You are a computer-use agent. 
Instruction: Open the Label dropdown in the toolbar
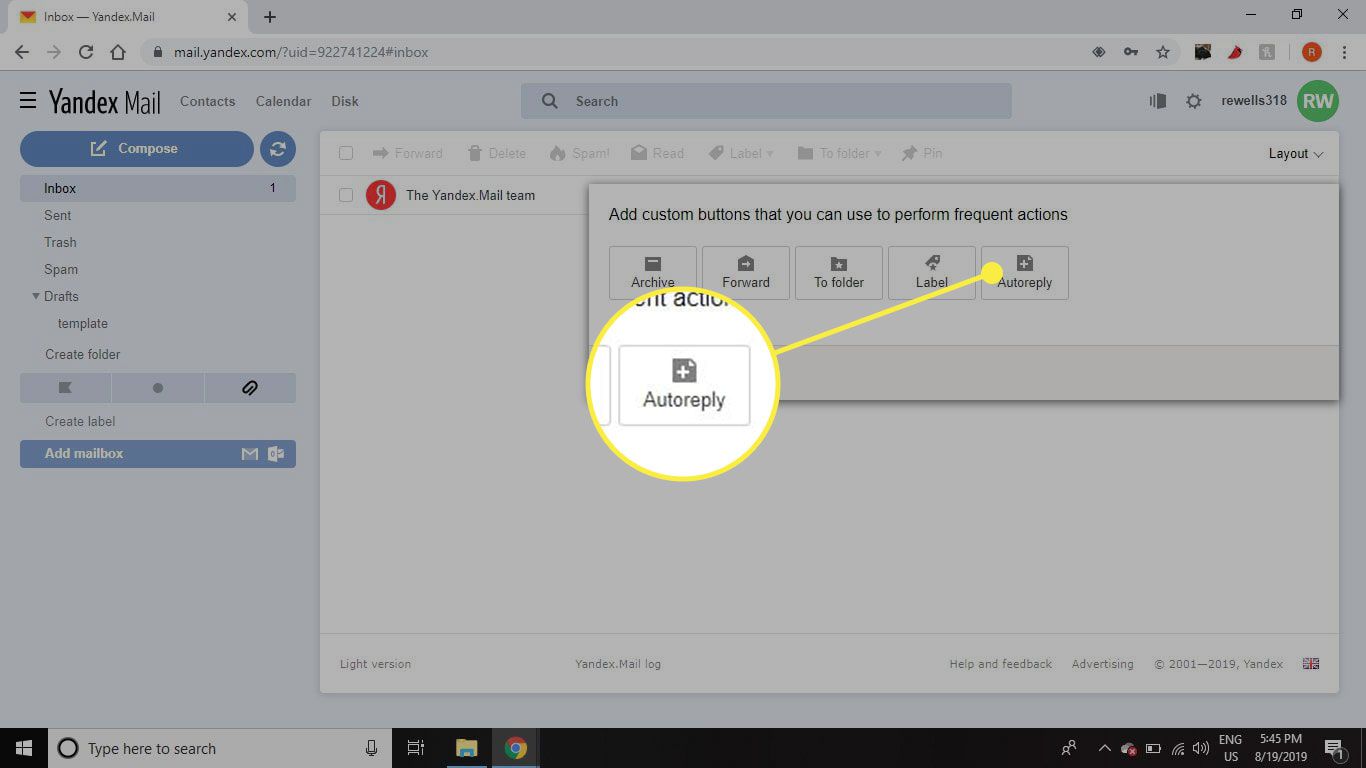click(741, 153)
